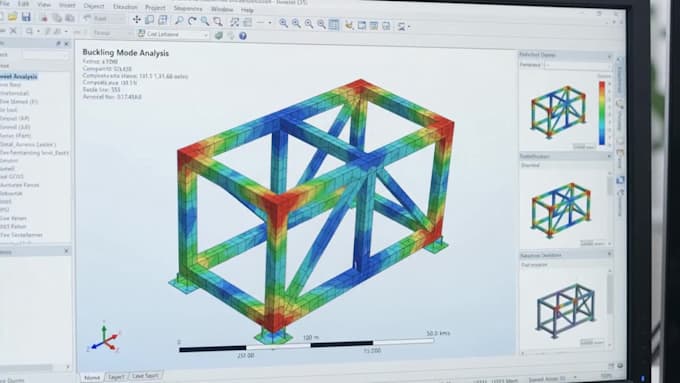Open the Insert menu
The width and height of the screenshot is (680, 383).
coord(67,5)
